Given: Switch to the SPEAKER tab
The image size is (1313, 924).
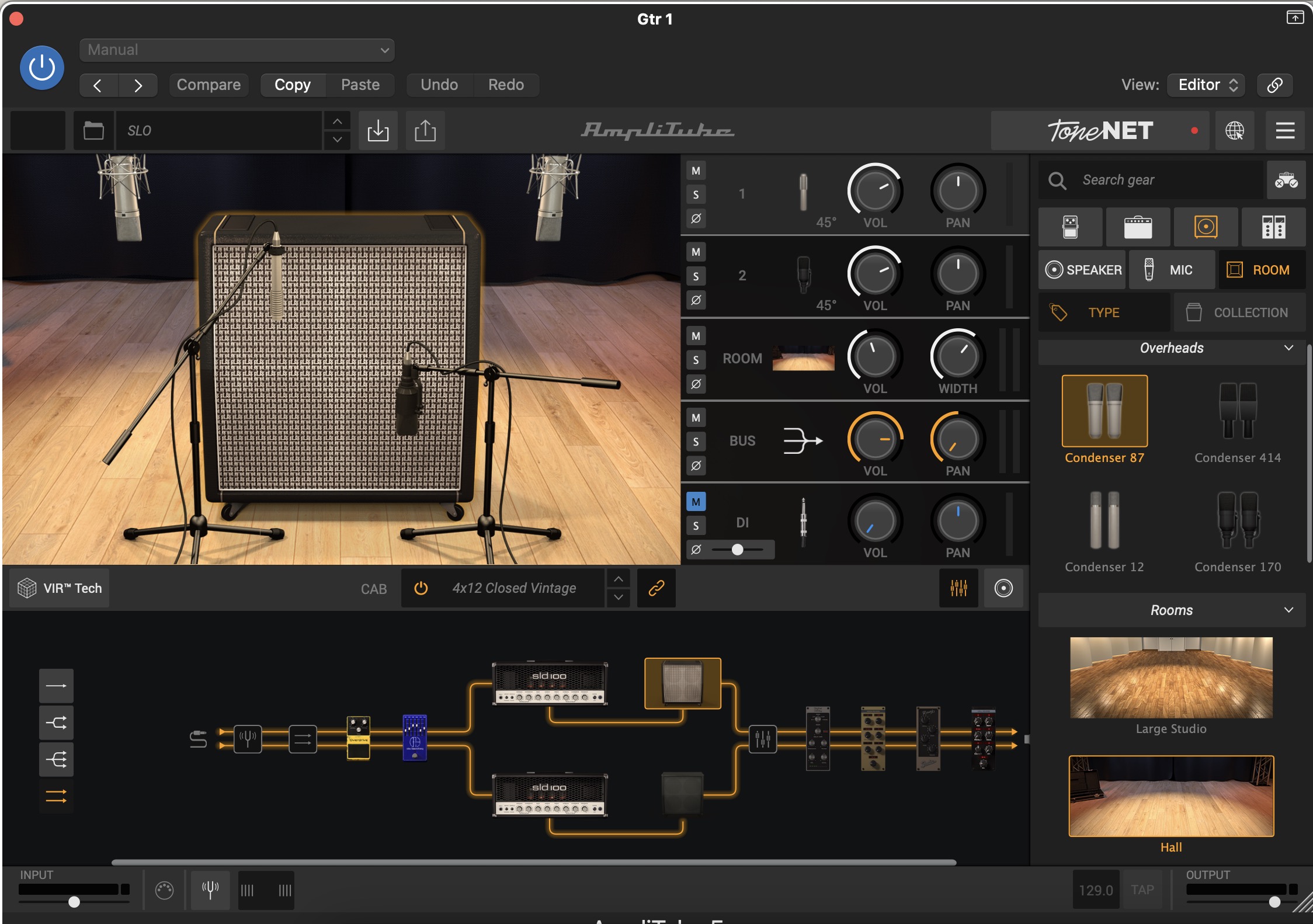Looking at the screenshot, I should pos(1082,270).
